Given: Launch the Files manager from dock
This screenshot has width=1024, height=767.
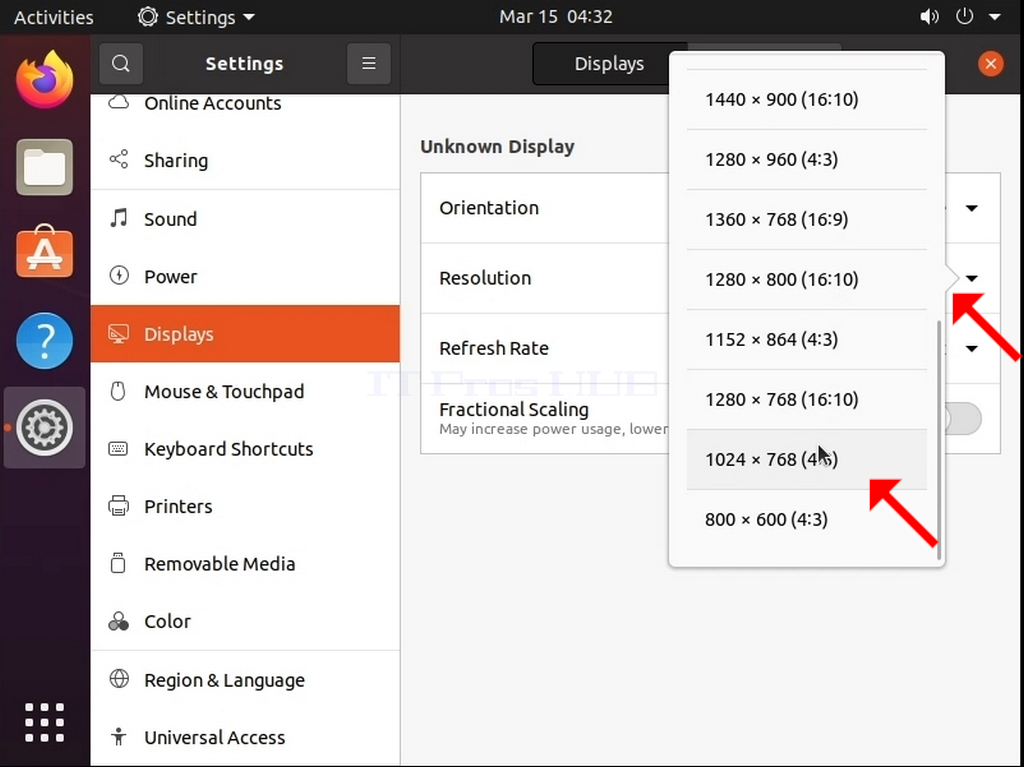Looking at the screenshot, I should (44, 167).
